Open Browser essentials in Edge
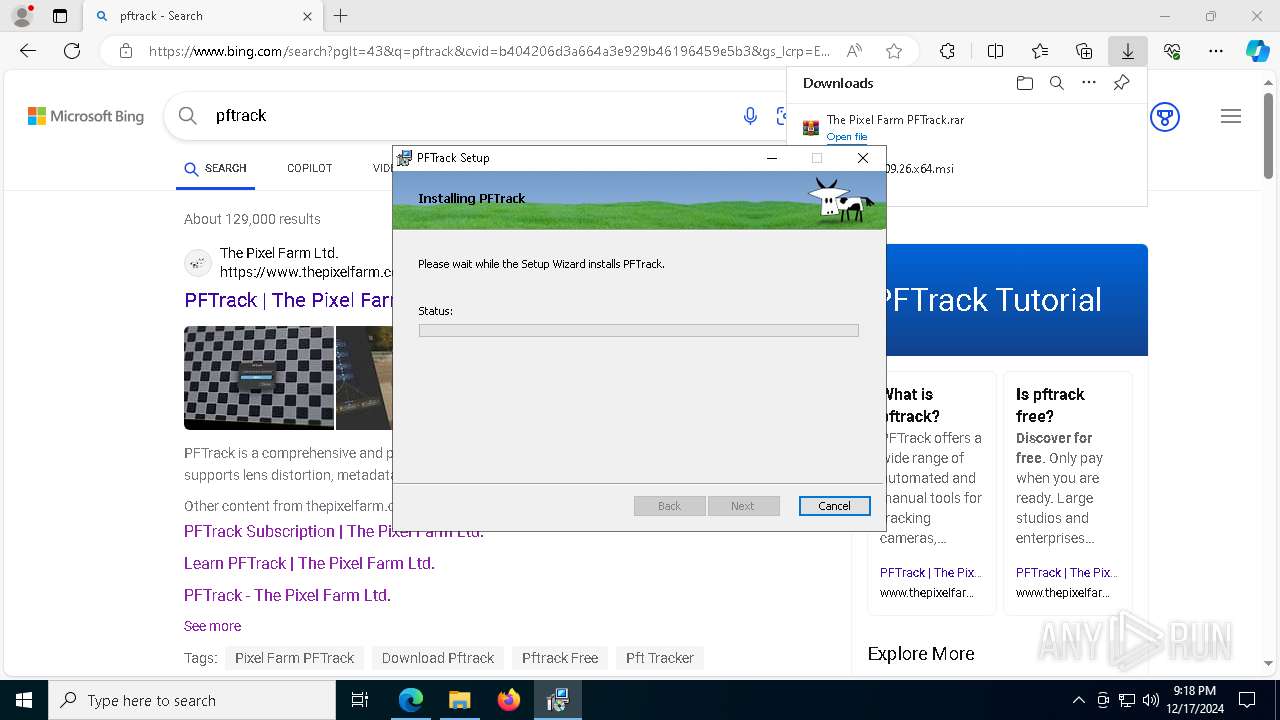Screen dimensions: 1280x720 pos(1172,51)
